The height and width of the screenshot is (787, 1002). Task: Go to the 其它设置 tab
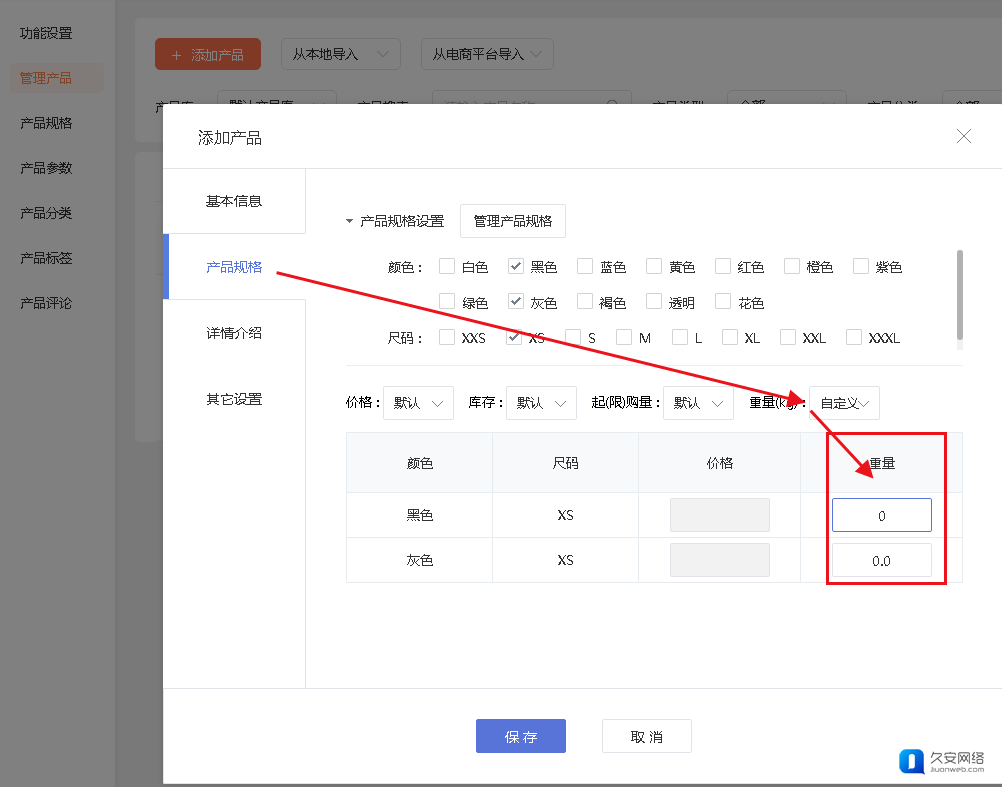[x=234, y=399]
